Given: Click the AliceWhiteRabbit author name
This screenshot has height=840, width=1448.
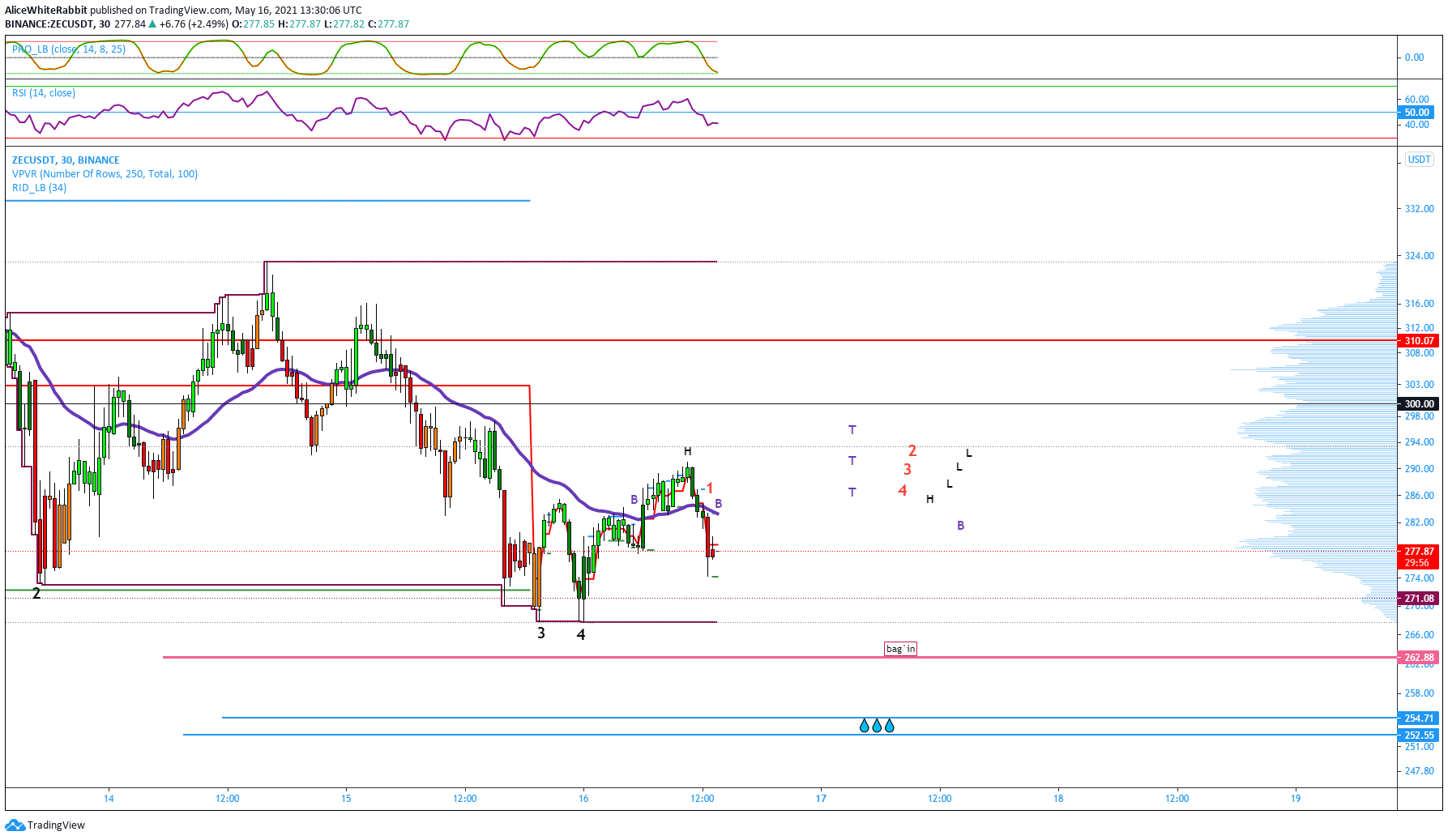Looking at the screenshot, I should [46, 11].
